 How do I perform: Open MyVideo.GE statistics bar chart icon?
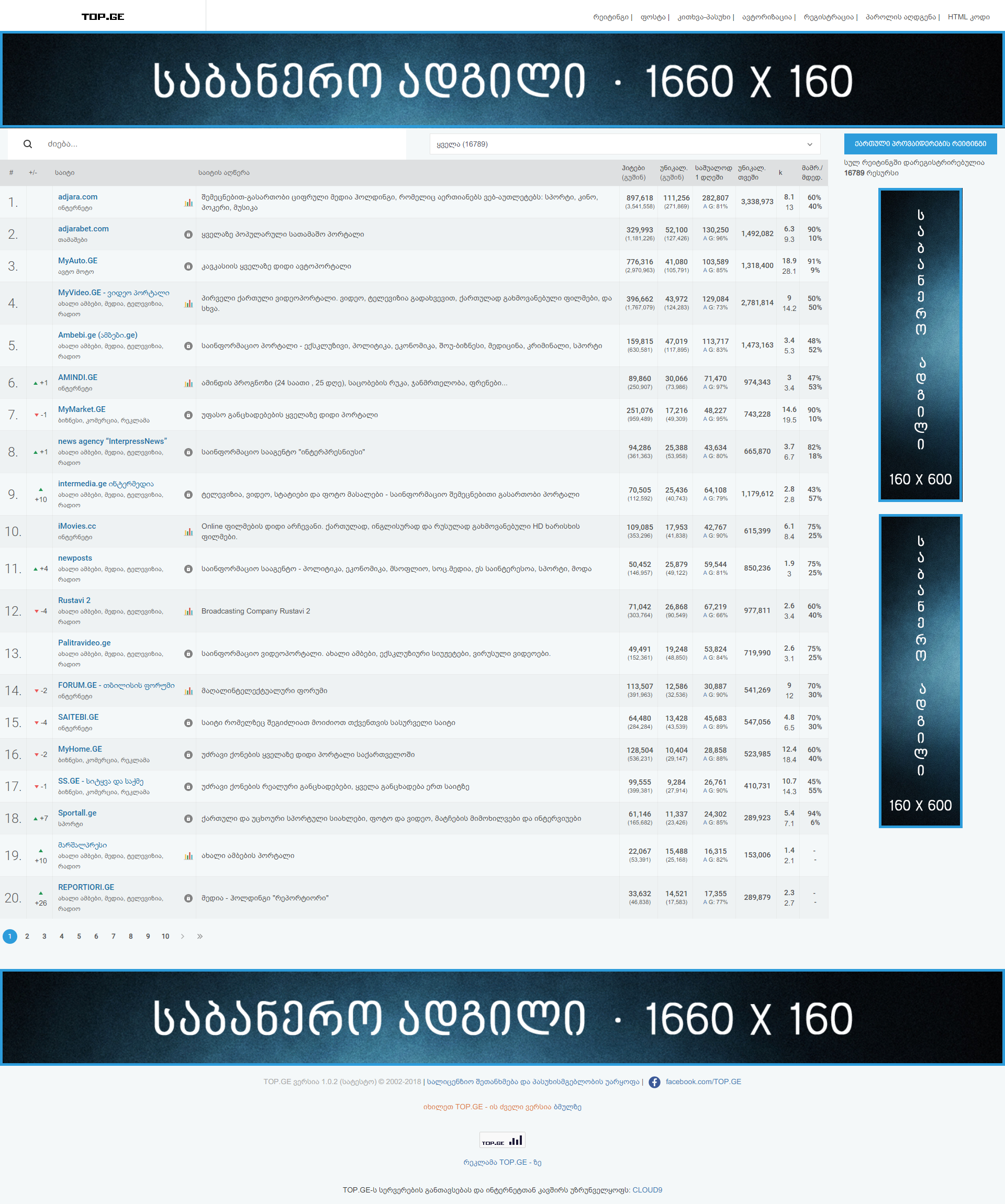coord(188,303)
